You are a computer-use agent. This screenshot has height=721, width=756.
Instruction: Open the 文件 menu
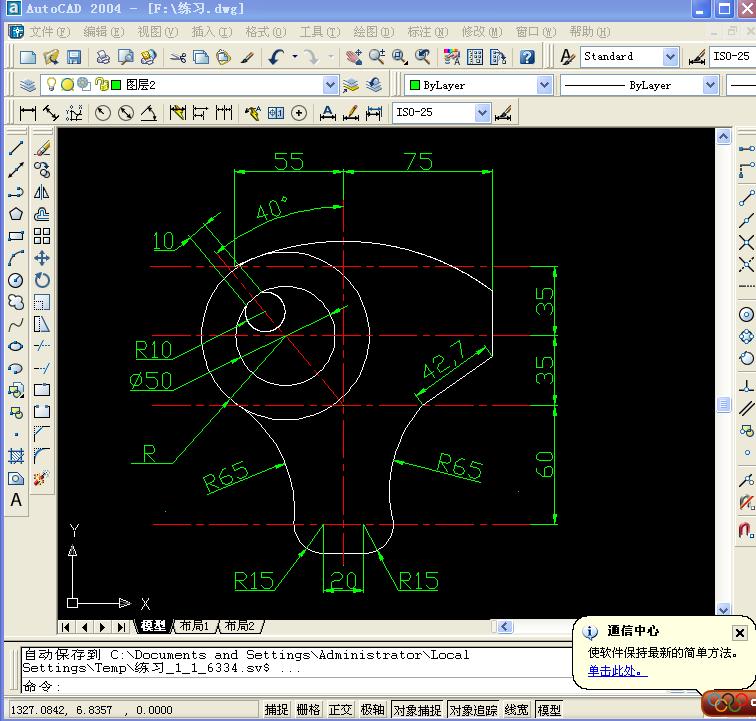[x=50, y=32]
